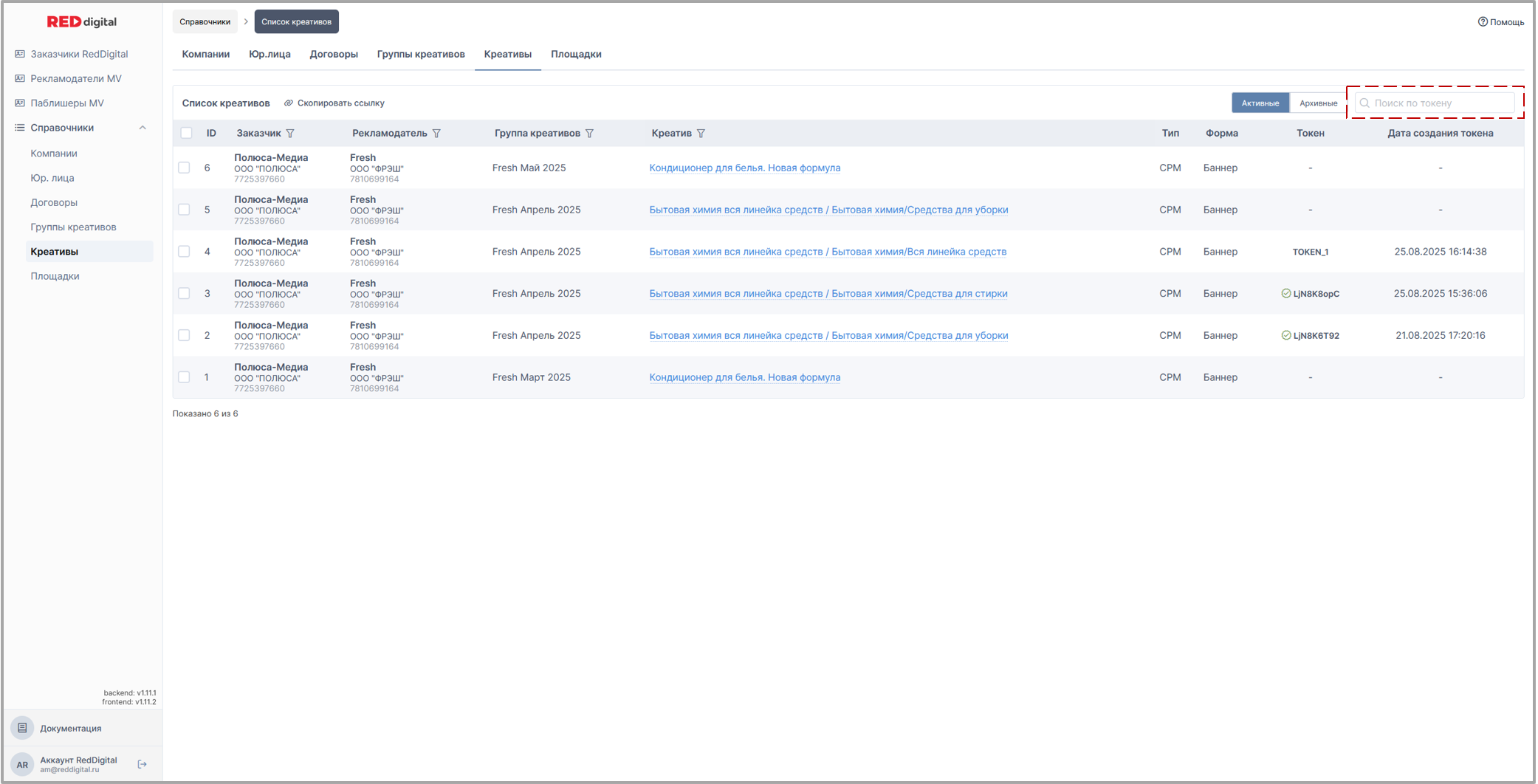Click the logout icon next to account

point(143,764)
